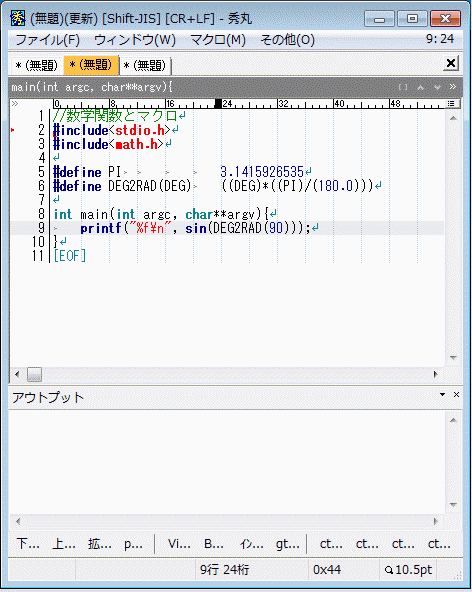This screenshot has height=592, width=472.
Task: Click the black cursor column marker on the ruler
Action: coord(218,103)
